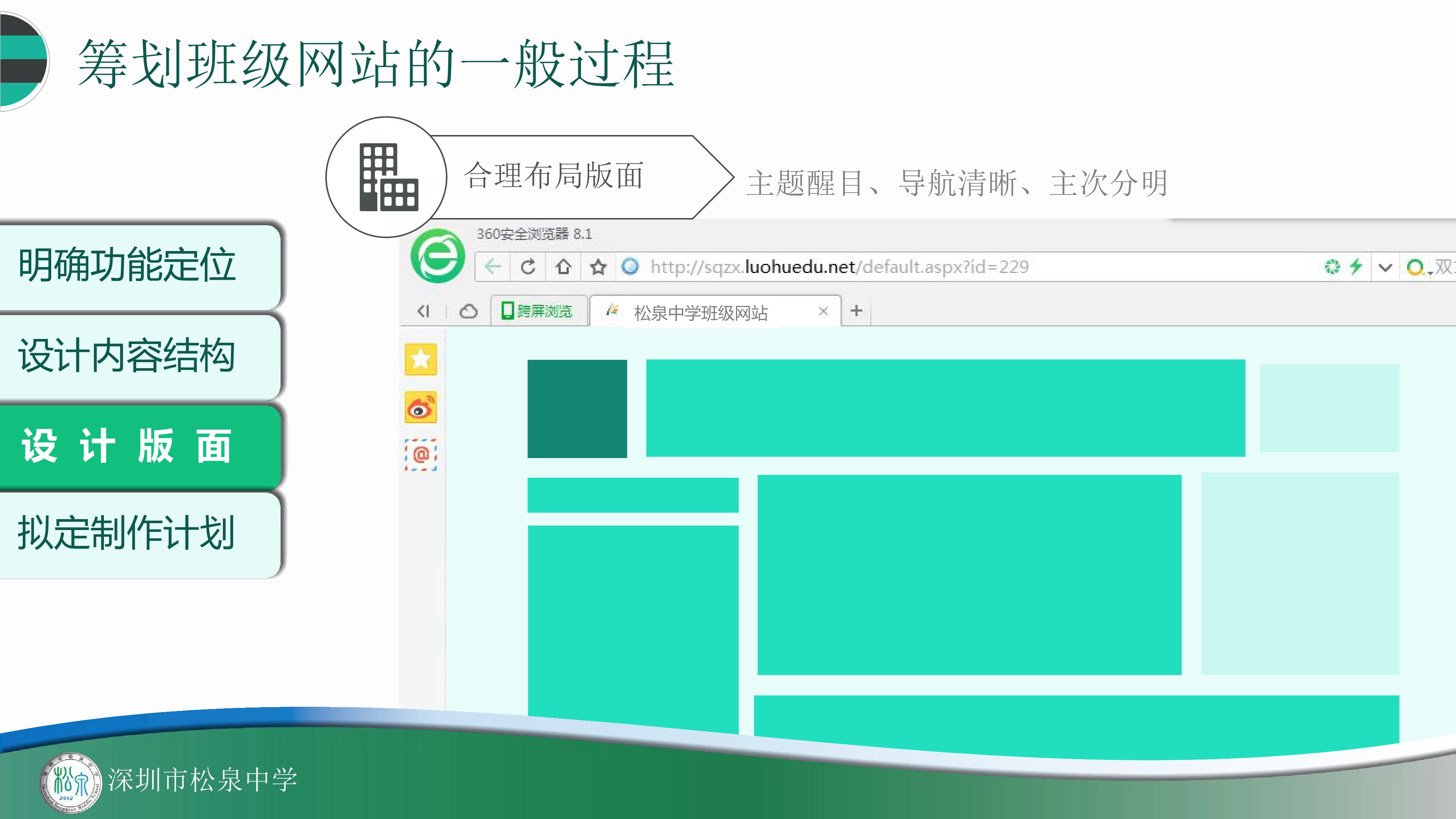This screenshot has width=1456, height=819.
Task: Click the wide banner block at top of page layout
Action: click(x=946, y=408)
